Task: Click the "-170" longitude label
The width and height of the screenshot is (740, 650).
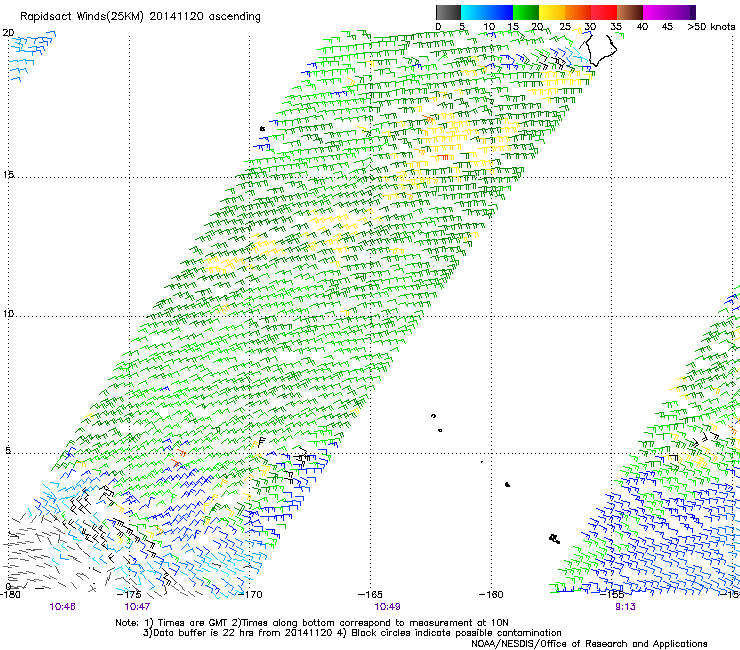Action: pos(249,594)
